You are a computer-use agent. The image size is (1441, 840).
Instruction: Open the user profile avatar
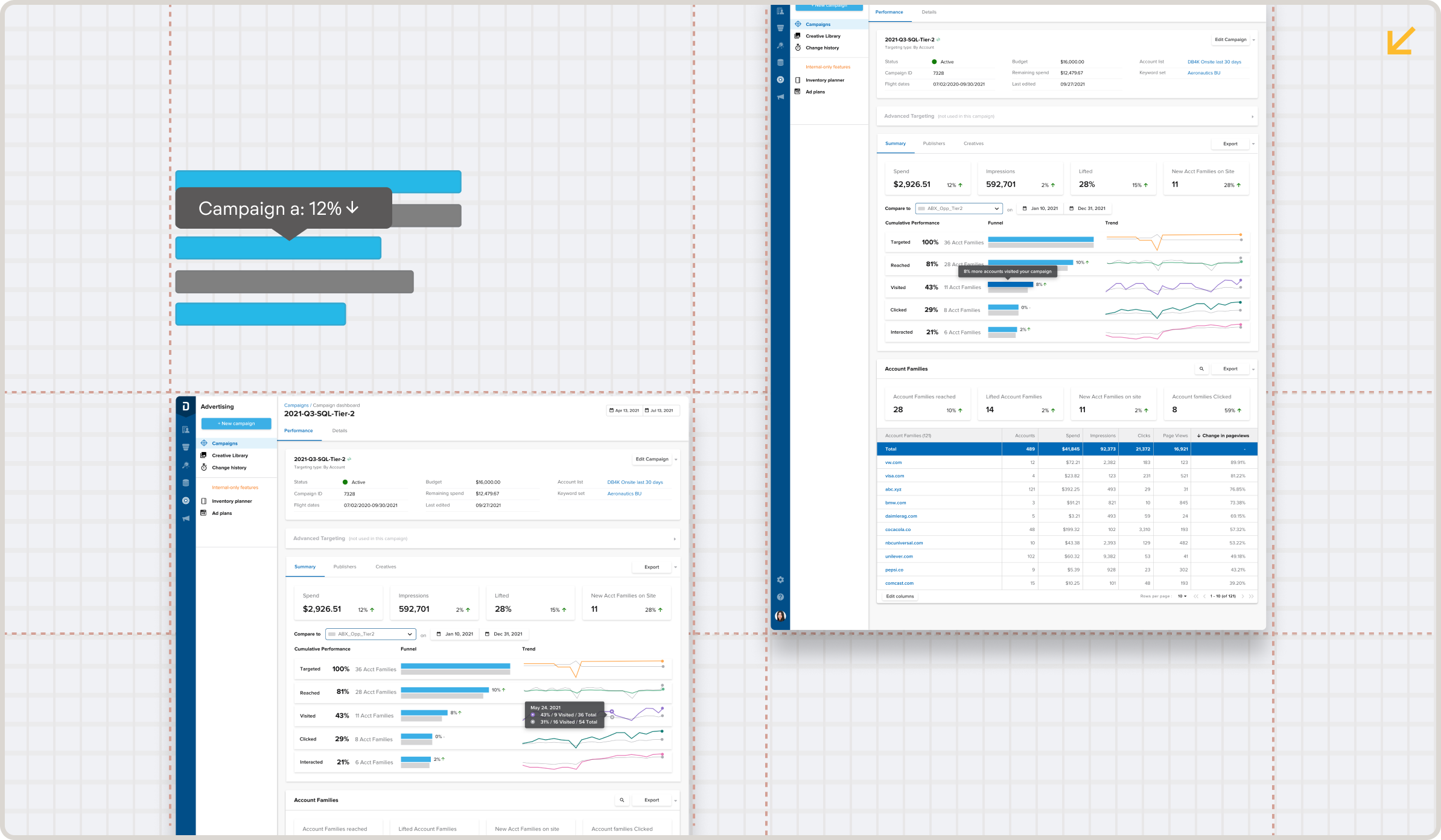pyautogui.click(x=780, y=616)
